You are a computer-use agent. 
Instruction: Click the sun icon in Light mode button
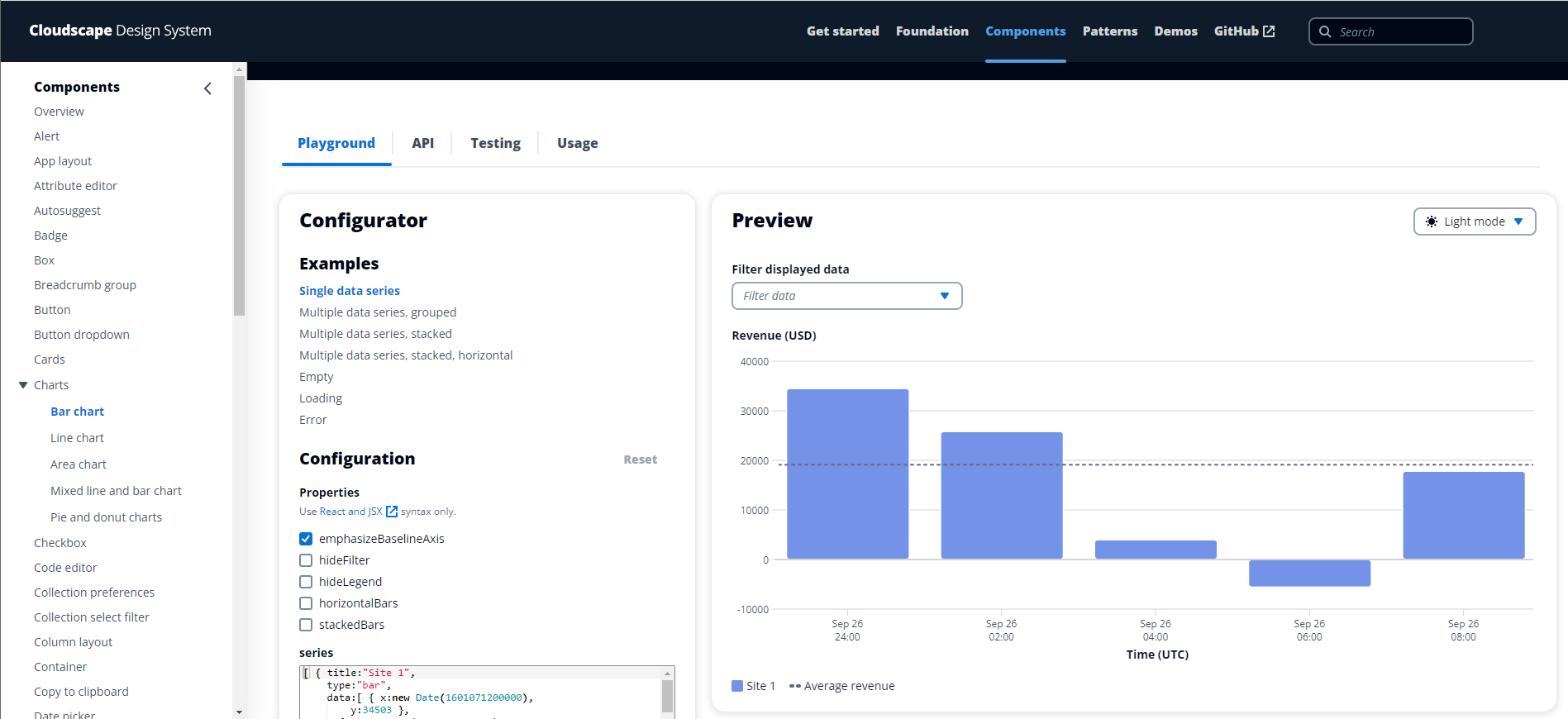click(1432, 221)
